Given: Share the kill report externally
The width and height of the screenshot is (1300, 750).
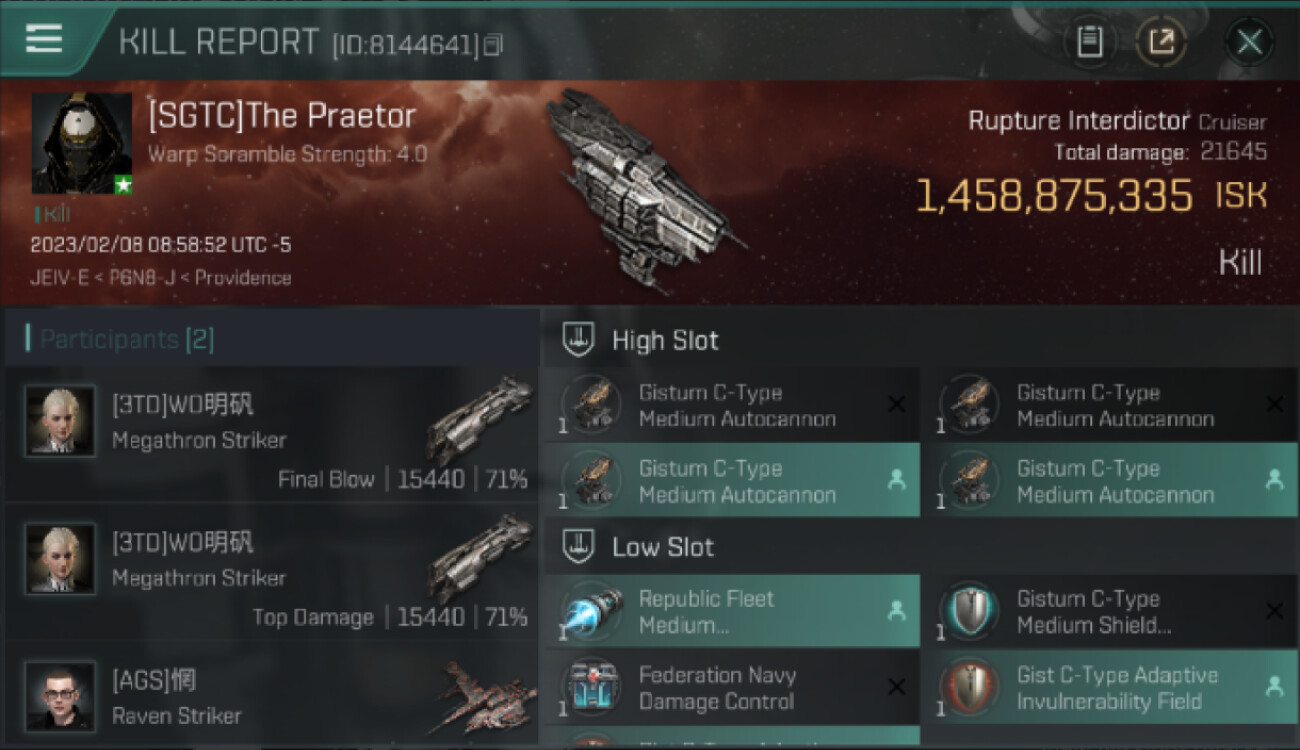Looking at the screenshot, I should point(1161,42).
